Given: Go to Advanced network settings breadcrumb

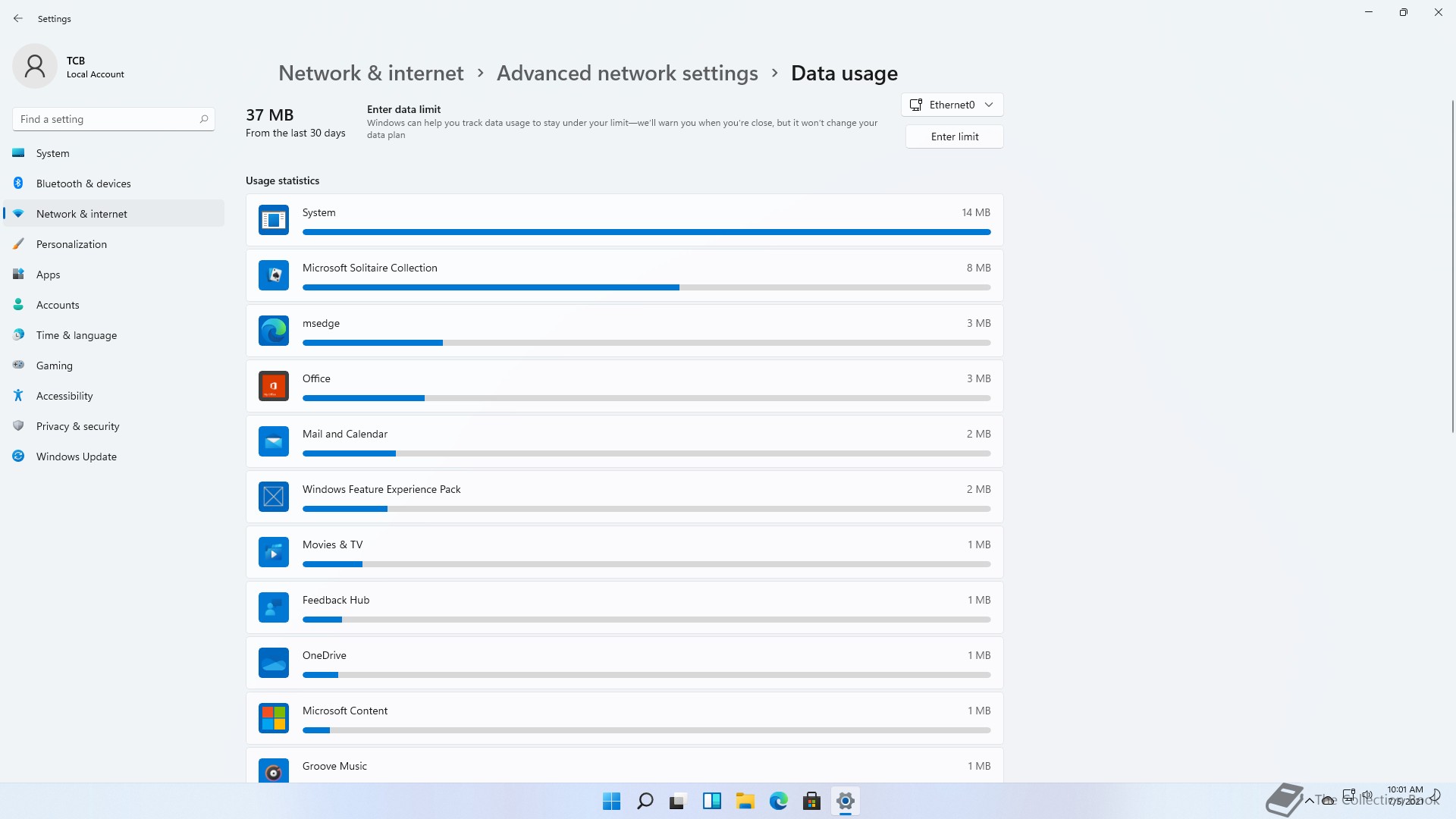Looking at the screenshot, I should click(627, 73).
